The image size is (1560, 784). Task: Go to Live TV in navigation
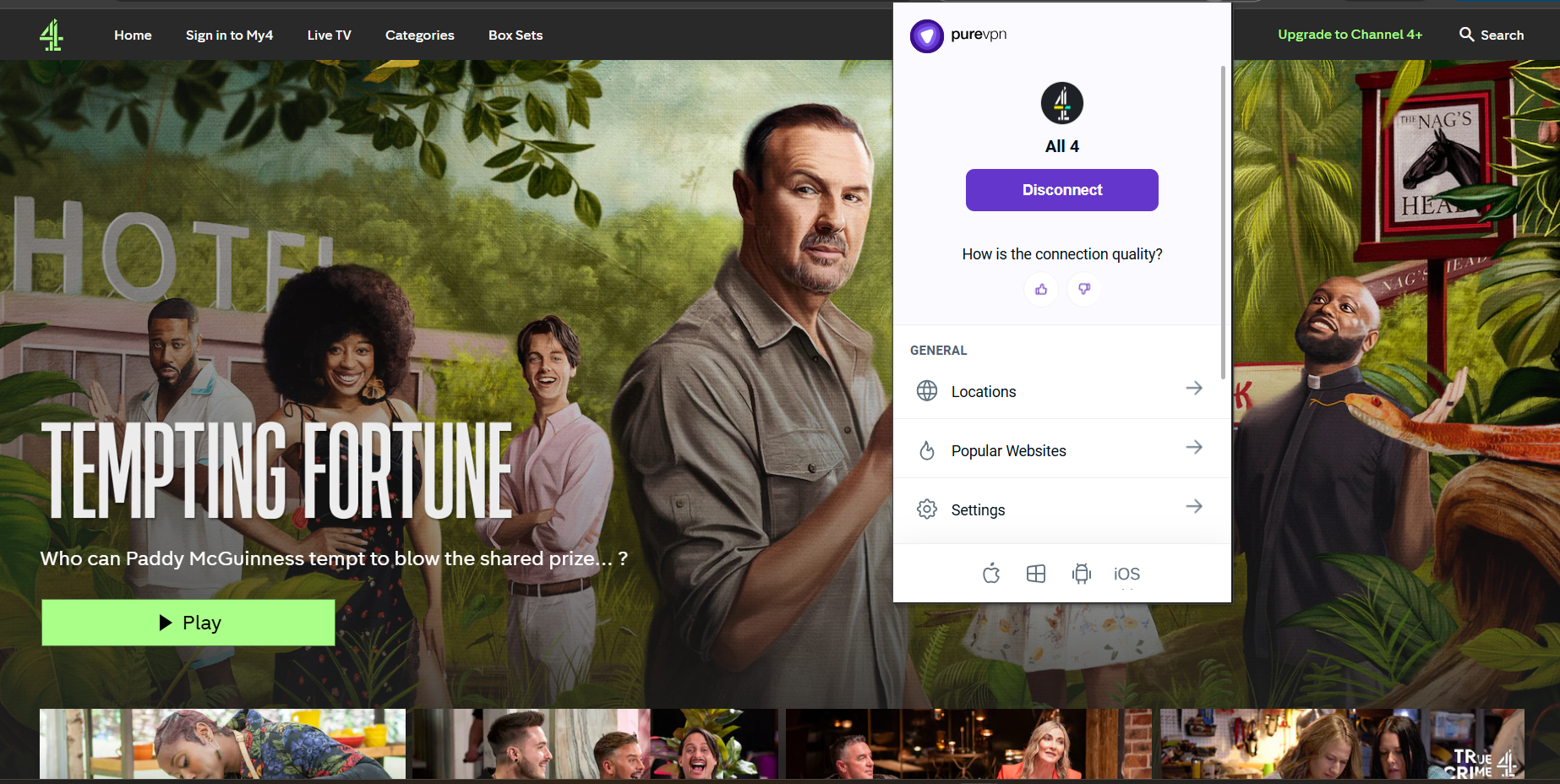point(329,35)
